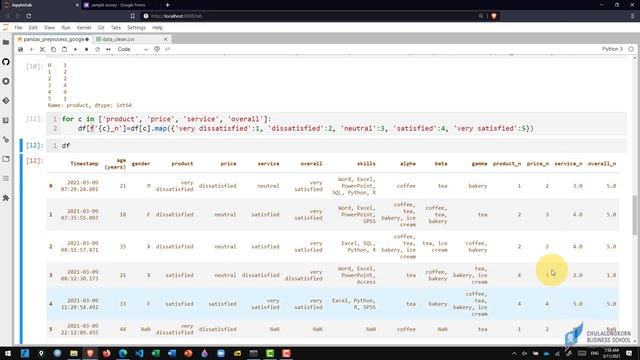This screenshot has height=360, width=640.
Task: Click the overall_n column header
Action: 602,164
